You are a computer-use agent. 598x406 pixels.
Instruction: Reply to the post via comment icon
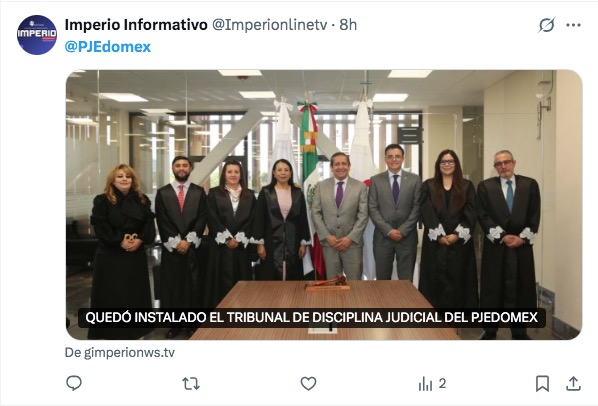tap(74, 383)
